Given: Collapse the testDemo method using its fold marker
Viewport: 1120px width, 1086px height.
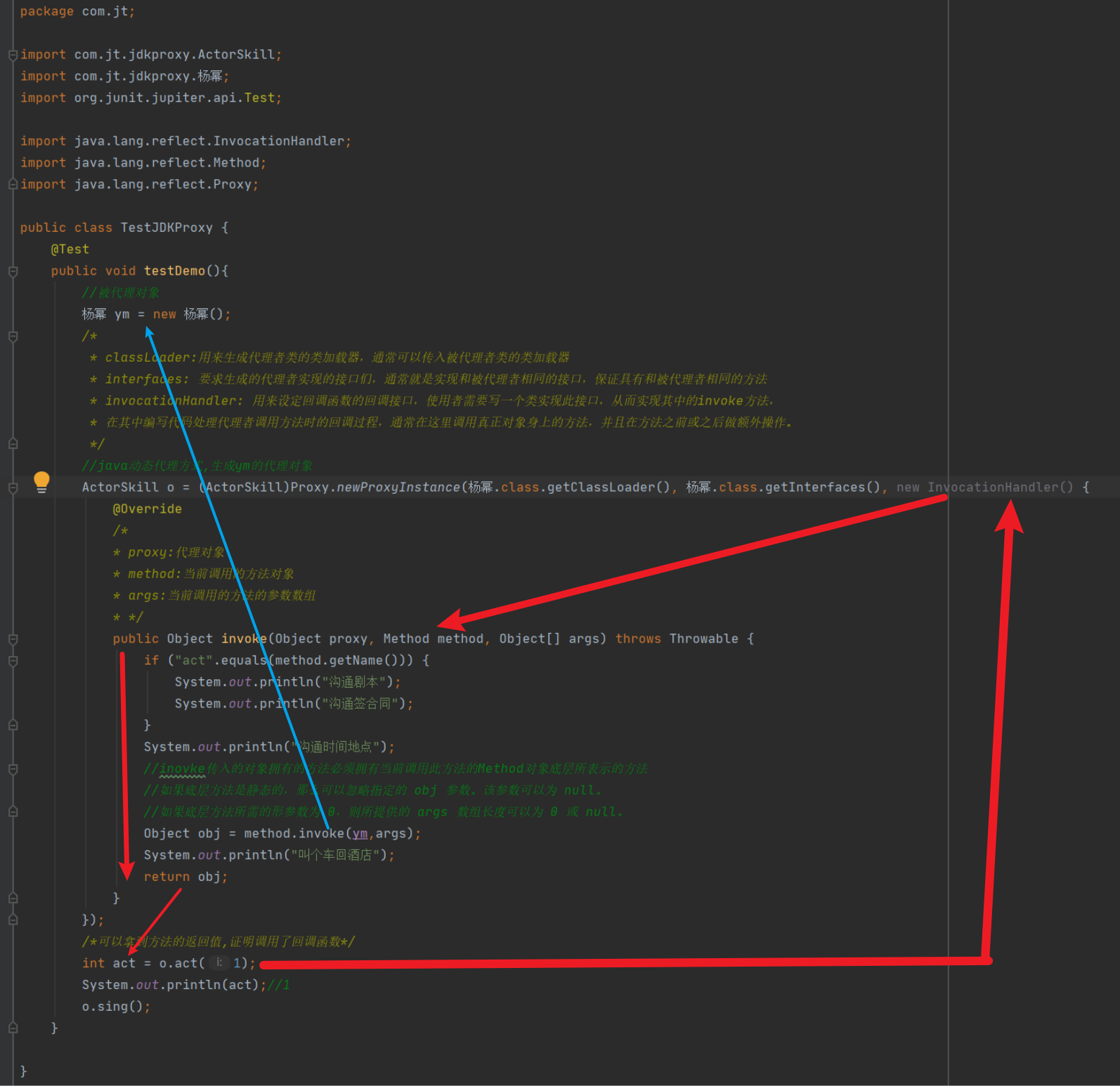Looking at the screenshot, I should pyautogui.click(x=13, y=271).
